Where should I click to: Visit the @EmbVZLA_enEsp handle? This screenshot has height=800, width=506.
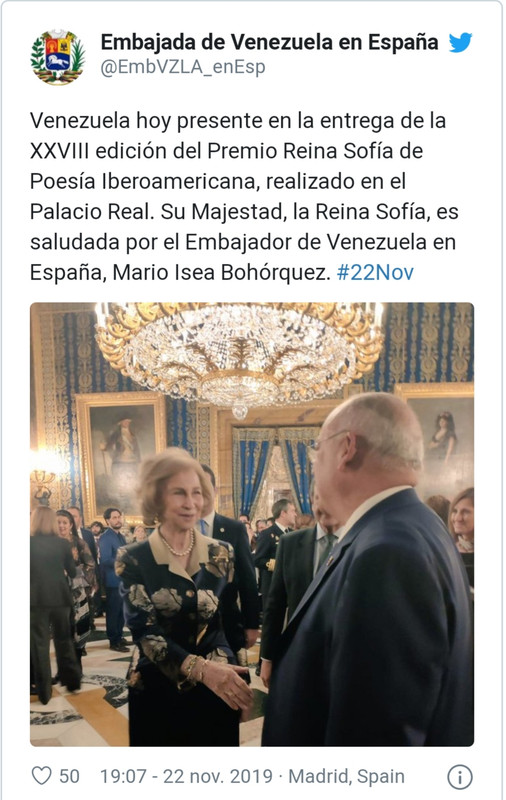[x=183, y=67]
